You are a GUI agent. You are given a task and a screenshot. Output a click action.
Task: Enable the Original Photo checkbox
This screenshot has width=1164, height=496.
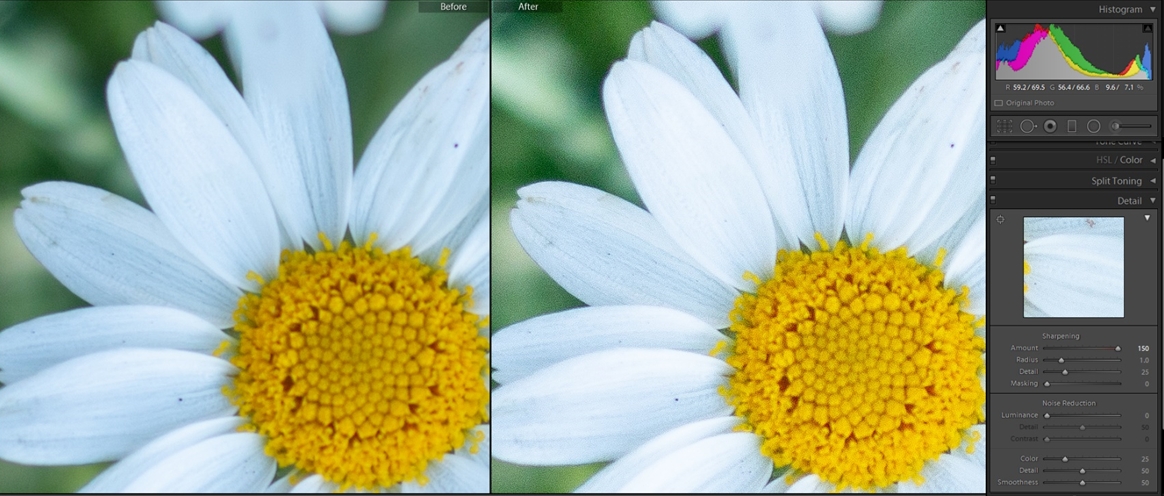[998, 102]
